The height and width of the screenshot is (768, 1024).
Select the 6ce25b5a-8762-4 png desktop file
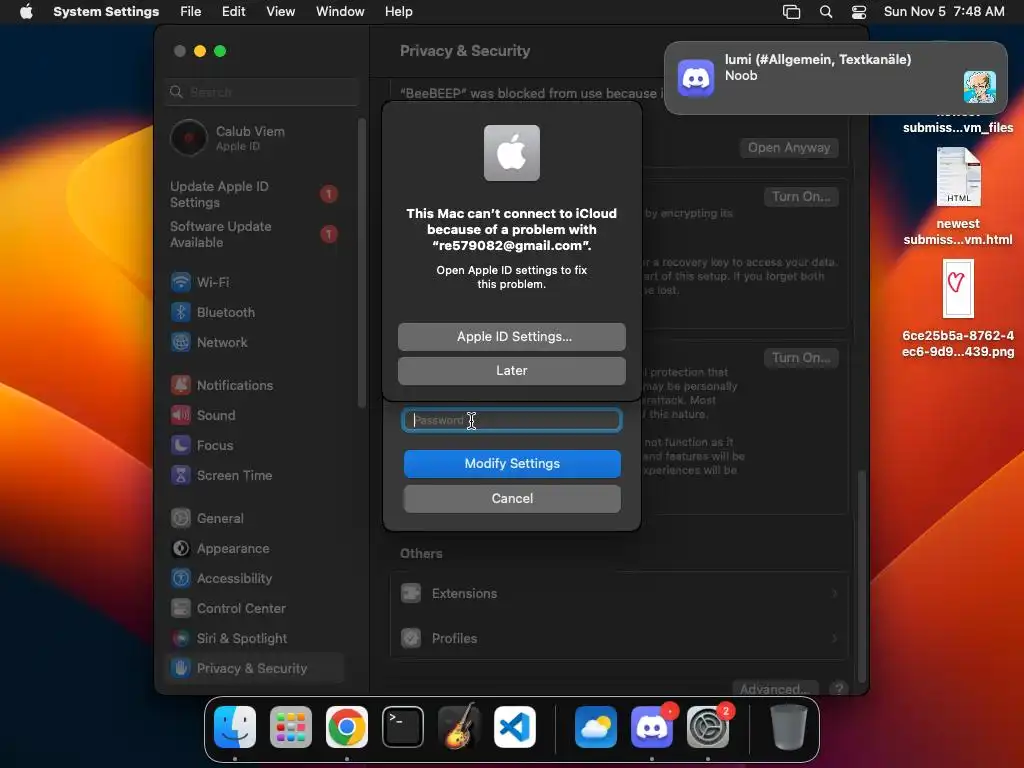(958, 308)
